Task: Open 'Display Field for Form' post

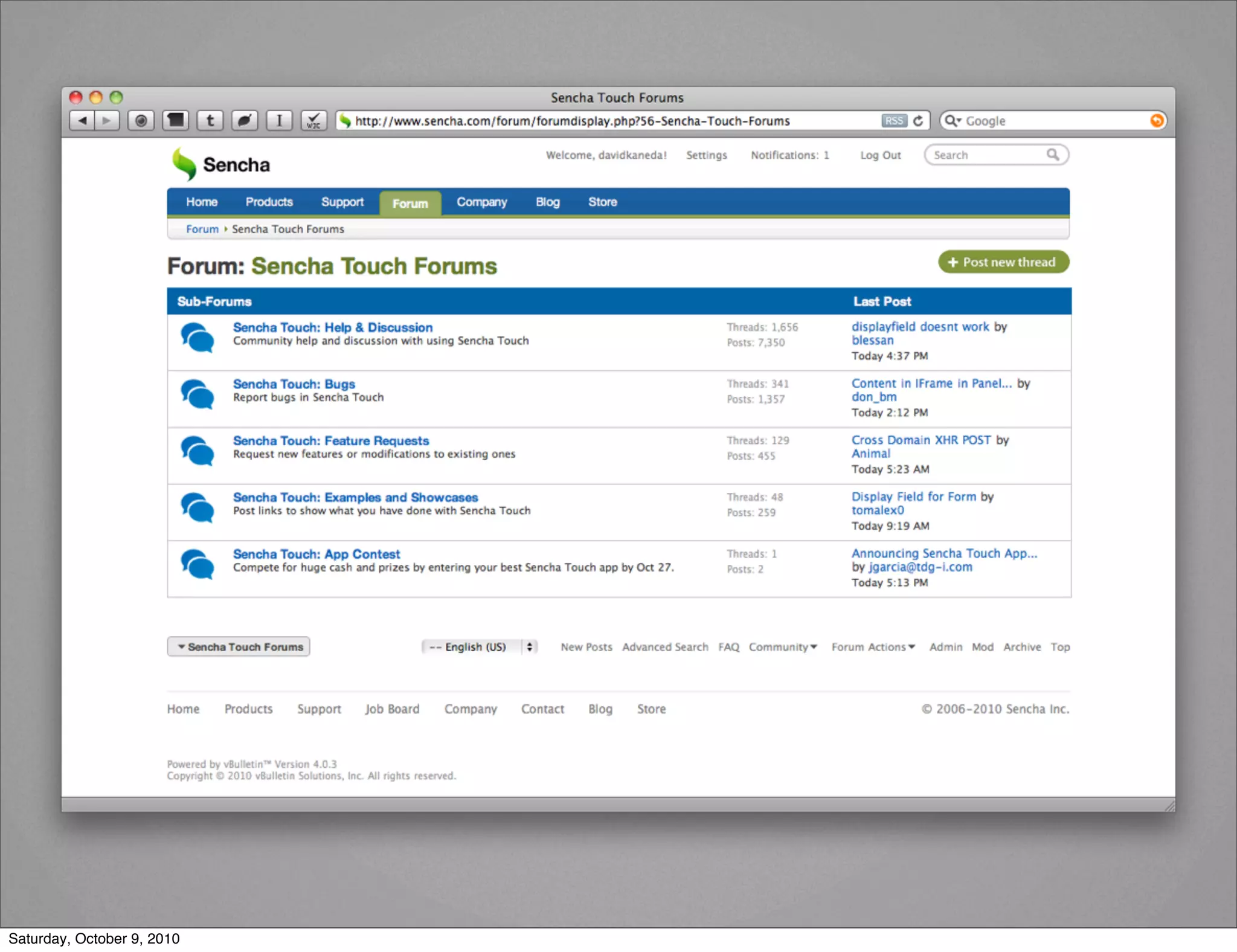Action: click(914, 497)
